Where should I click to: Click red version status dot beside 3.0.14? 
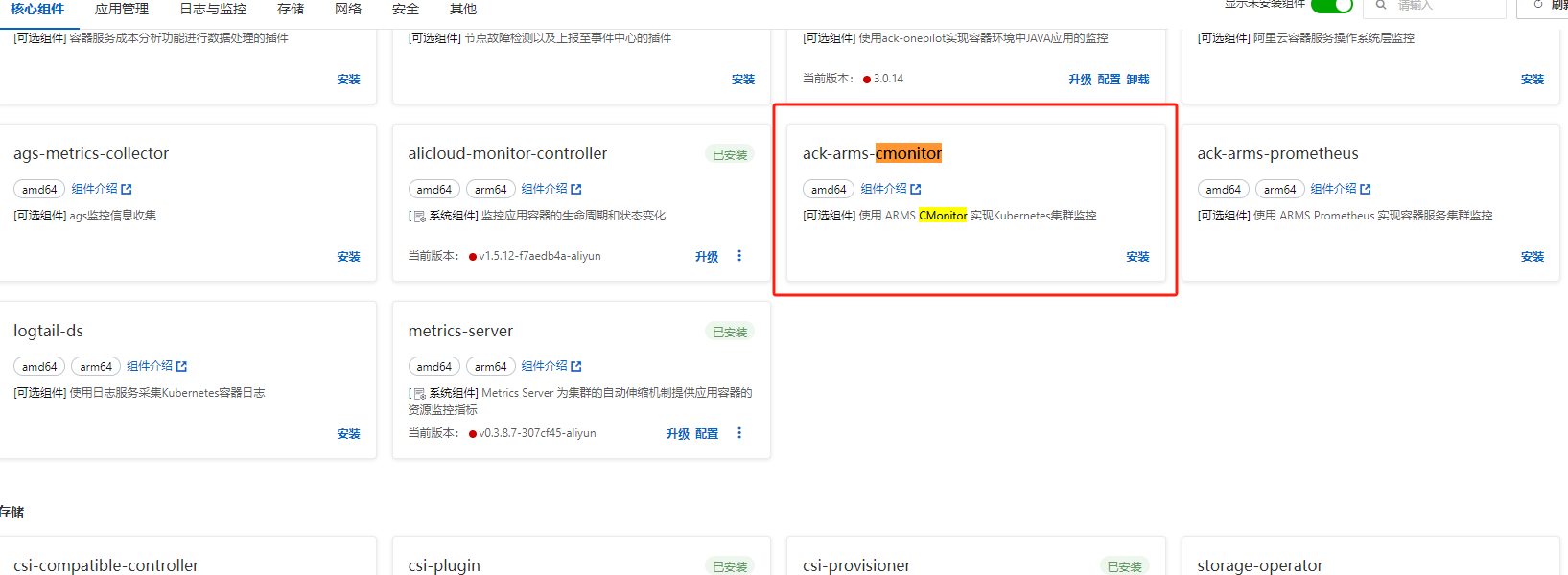point(867,80)
